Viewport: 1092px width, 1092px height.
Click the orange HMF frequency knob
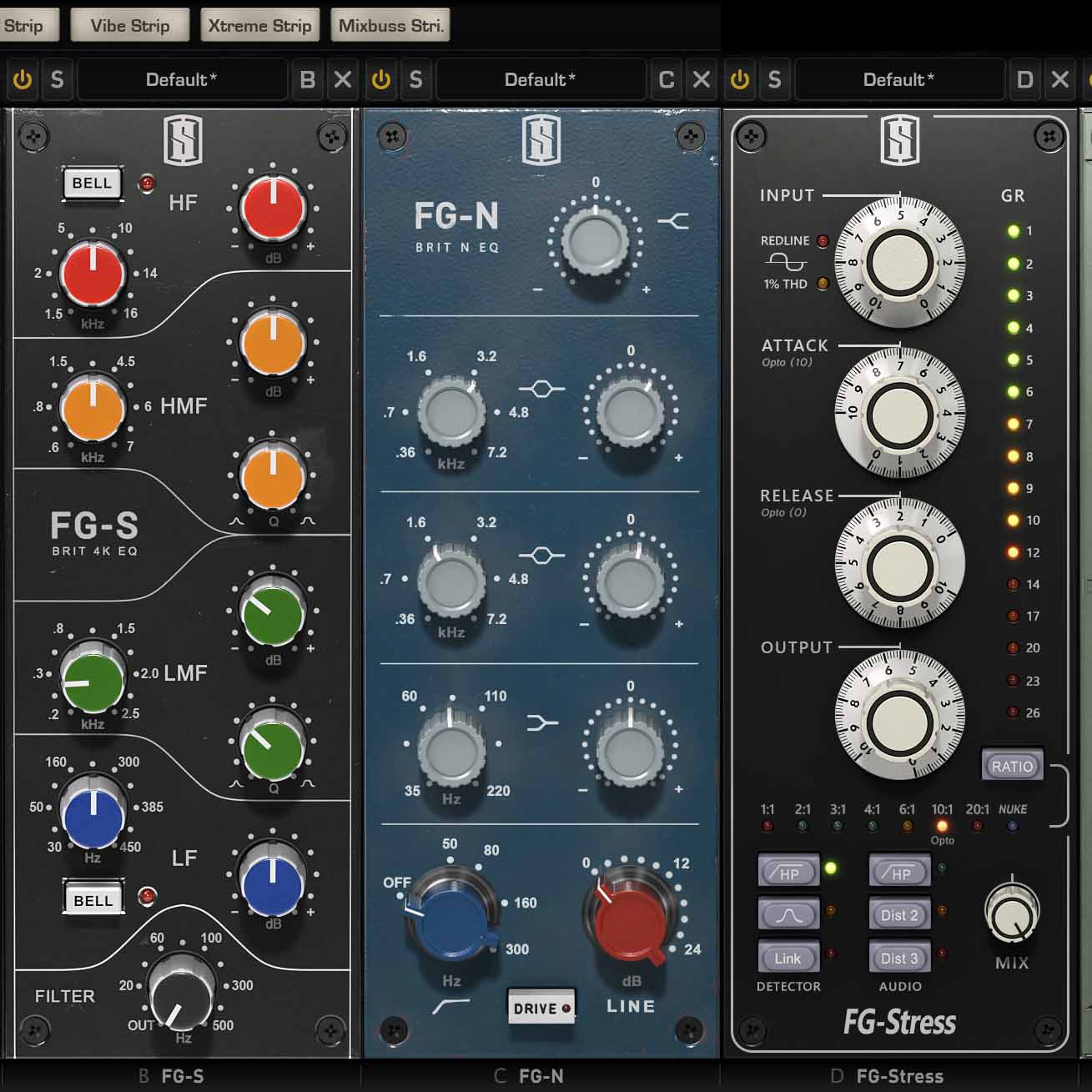pyautogui.click(x=93, y=410)
